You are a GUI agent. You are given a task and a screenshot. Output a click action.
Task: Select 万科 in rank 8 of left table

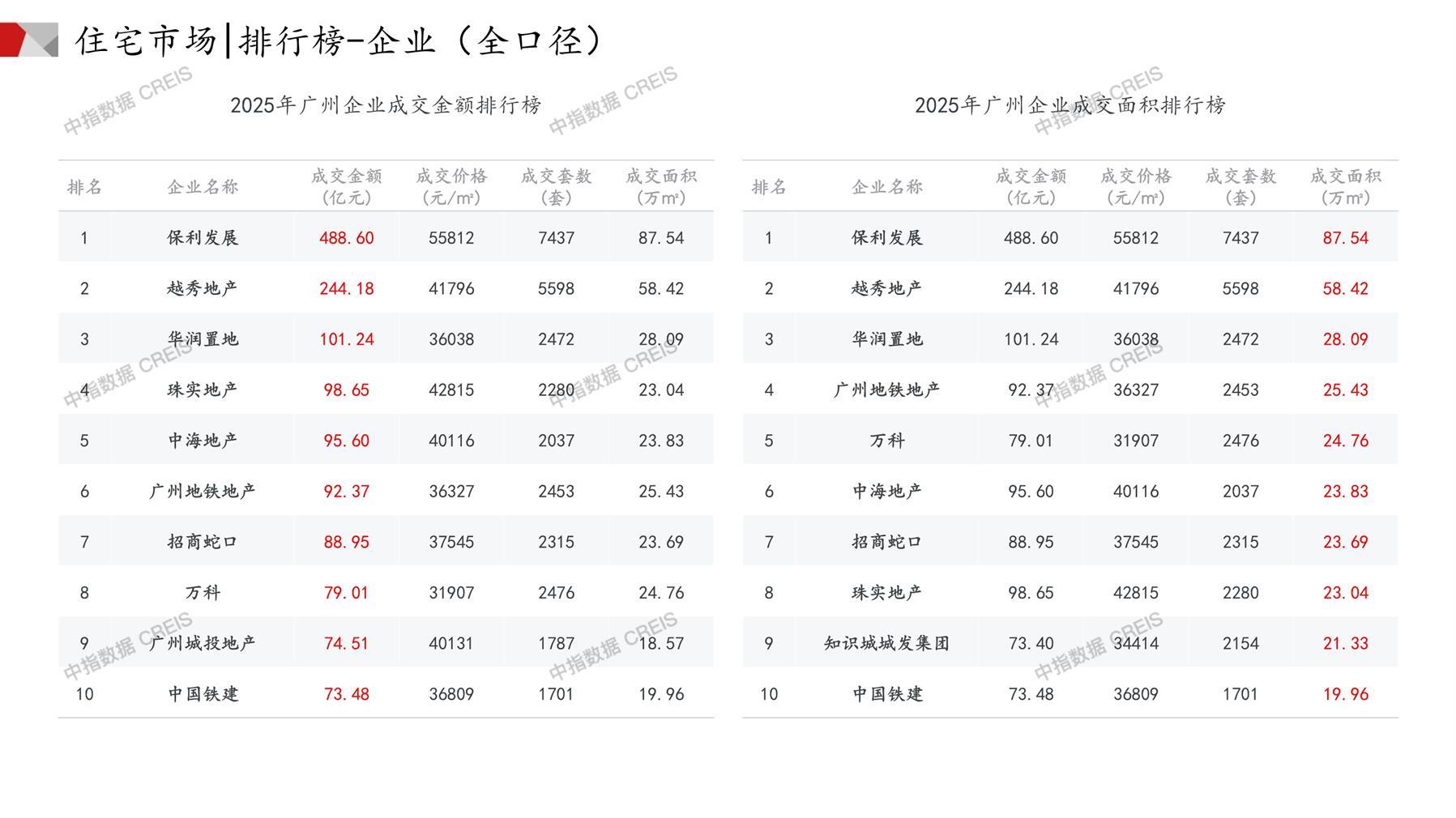click(x=203, y=593)
